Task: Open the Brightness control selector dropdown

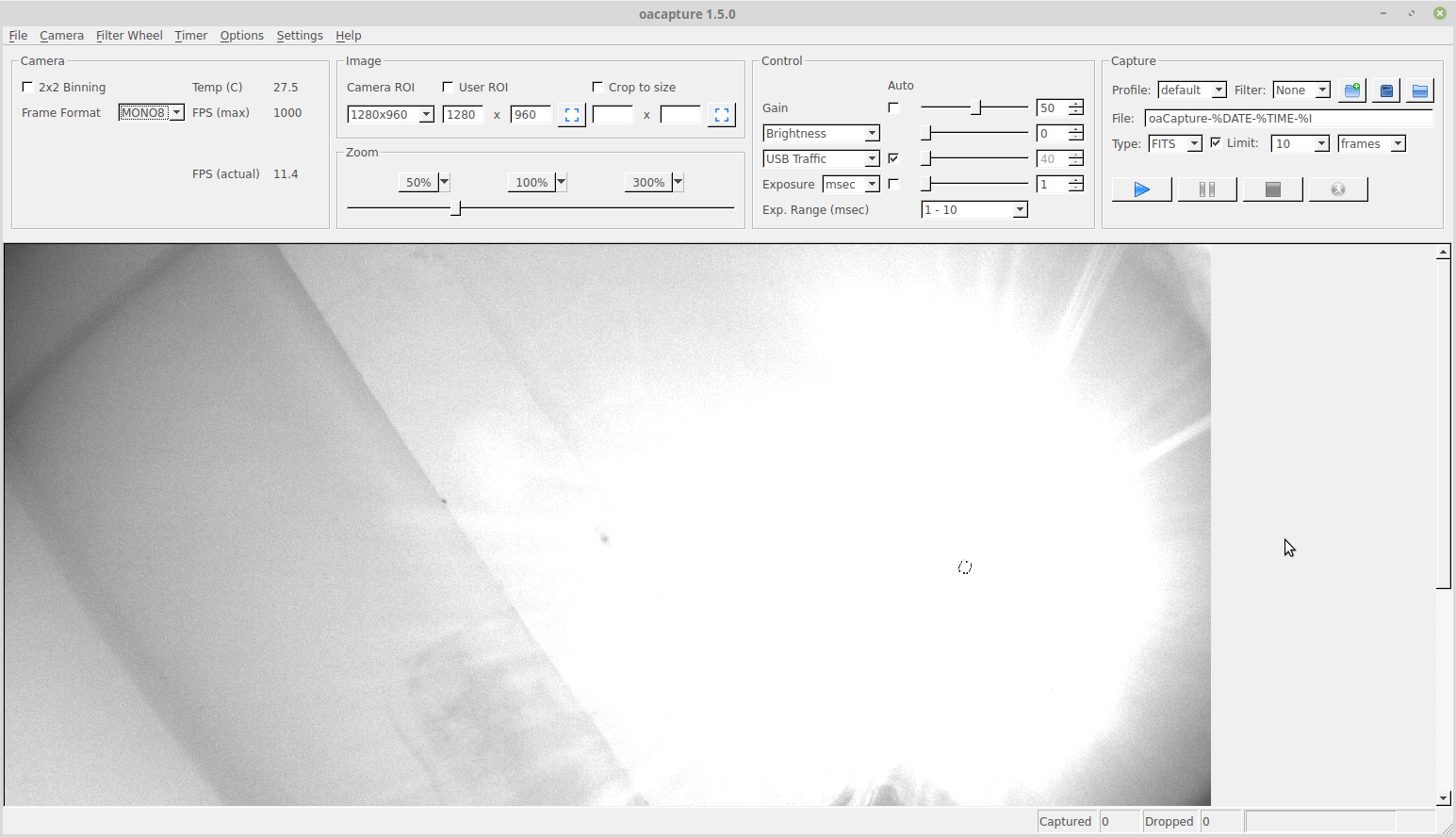Action: click(821, 133)
